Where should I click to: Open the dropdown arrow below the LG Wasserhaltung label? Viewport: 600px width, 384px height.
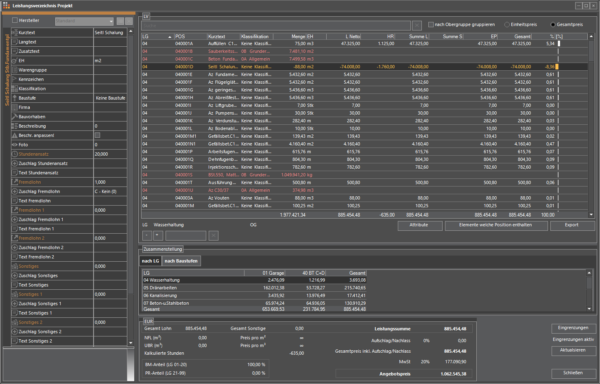pos(158,236)
